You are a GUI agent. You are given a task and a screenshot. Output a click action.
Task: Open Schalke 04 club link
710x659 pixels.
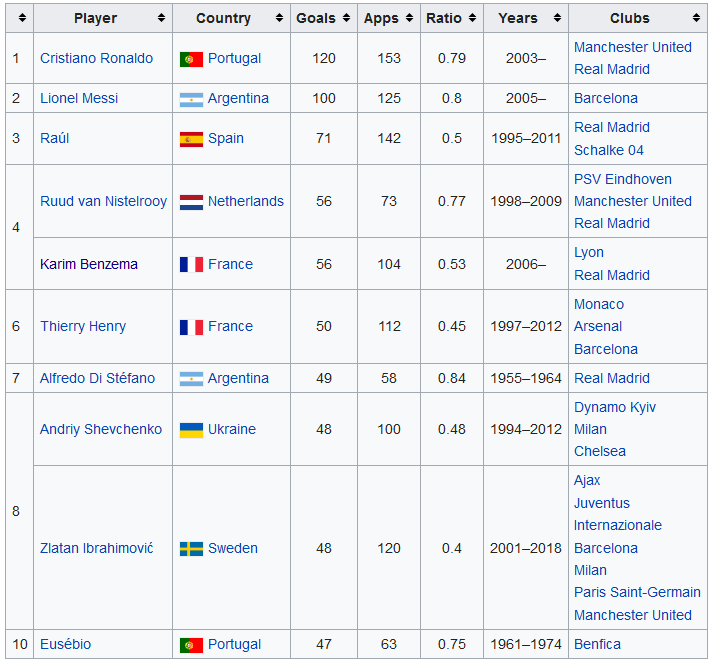(609, 150)
